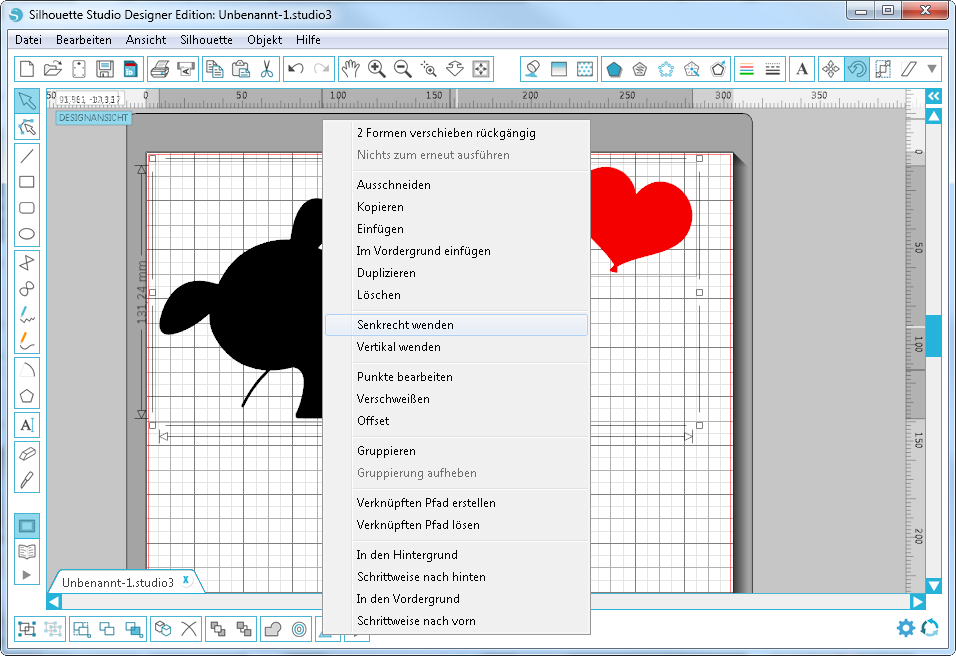The image size is (956, 656).
Task: Collapse side panel with double chevron
Action: pos(933,96)
